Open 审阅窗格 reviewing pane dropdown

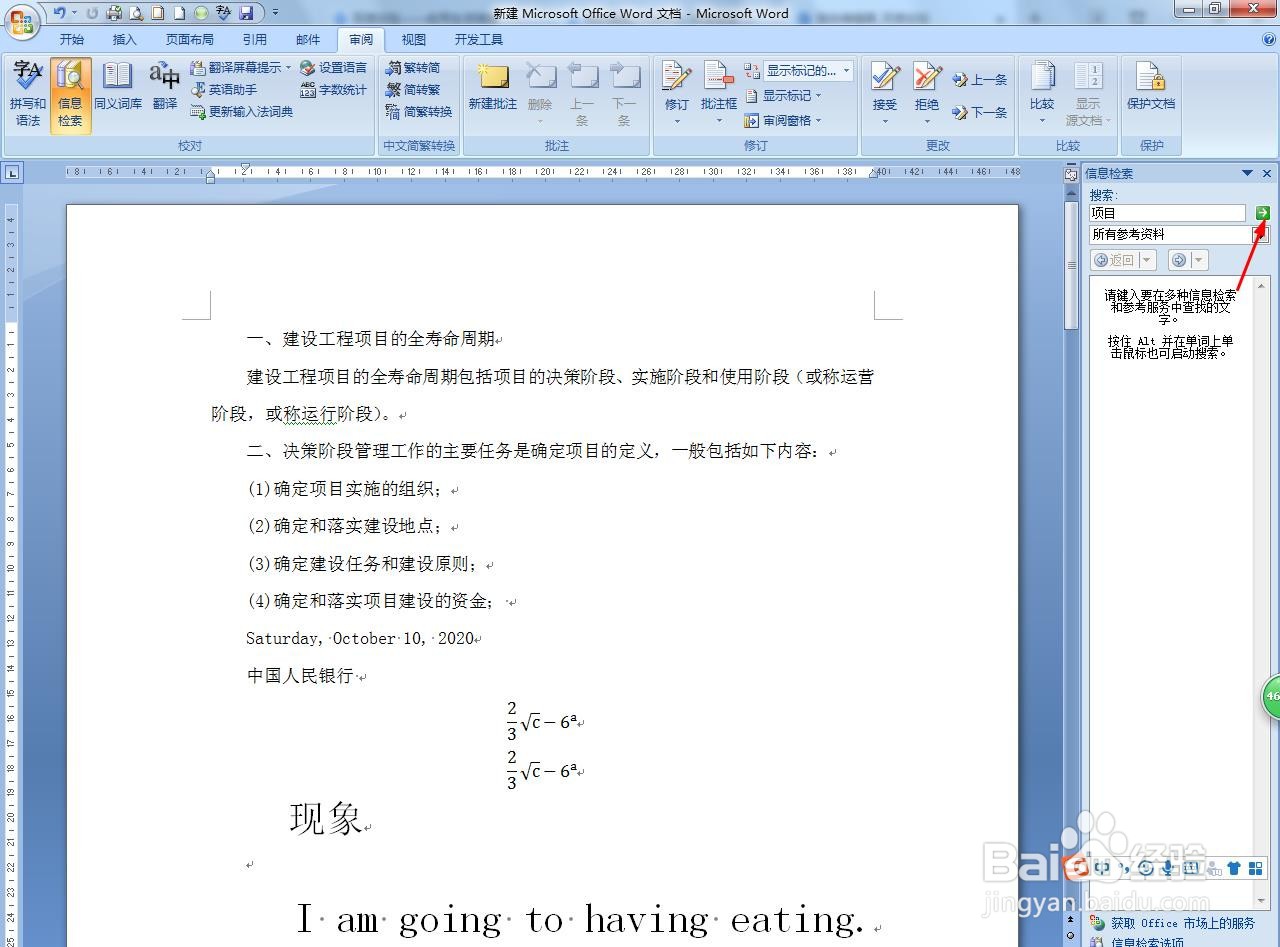[x=784, y=121]
